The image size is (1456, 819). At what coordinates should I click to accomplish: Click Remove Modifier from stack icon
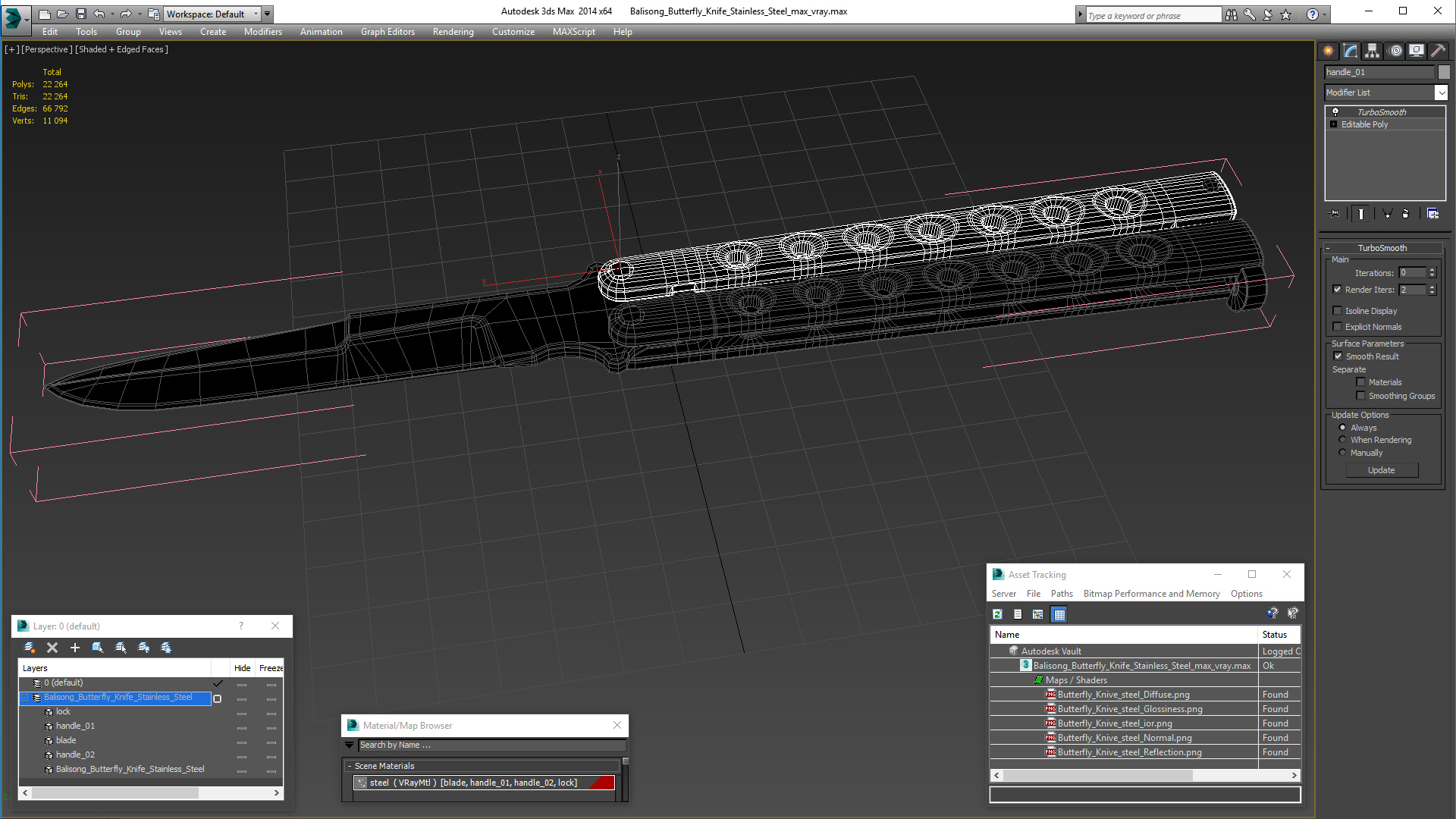click(1405, 214)
